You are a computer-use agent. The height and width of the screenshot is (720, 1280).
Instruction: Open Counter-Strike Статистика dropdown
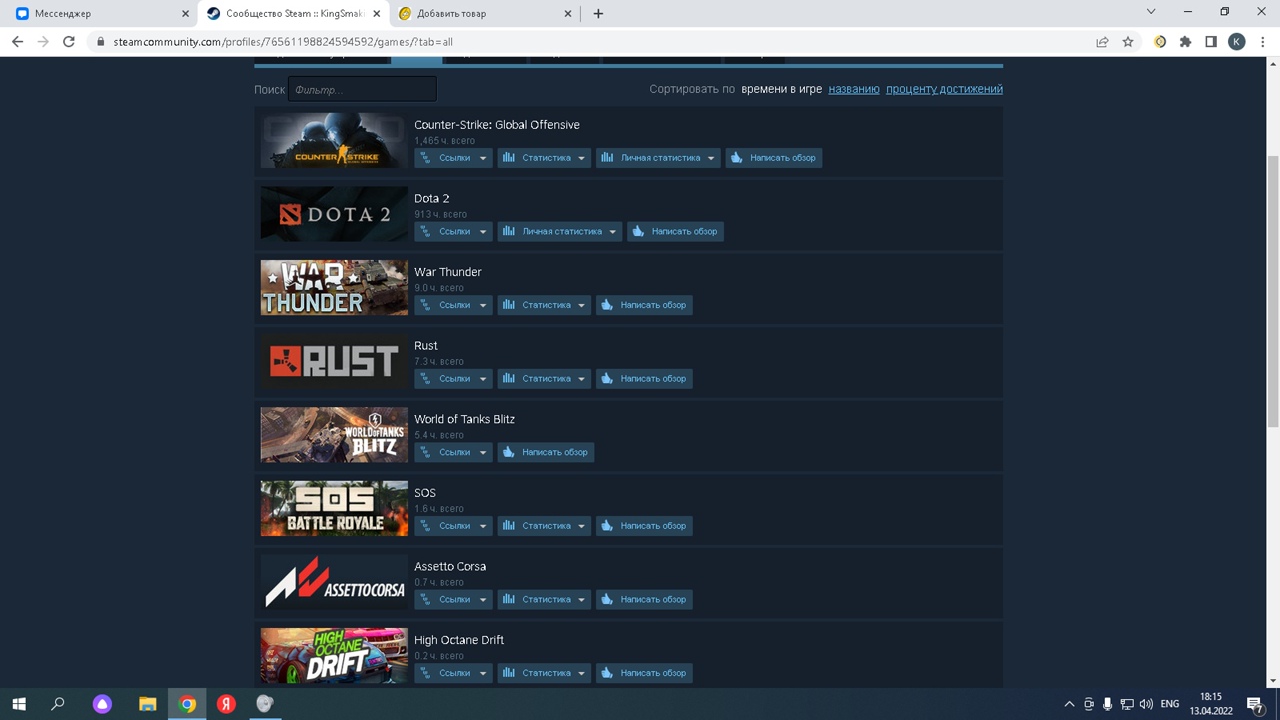pyautogui.click(x=544, y=158)
